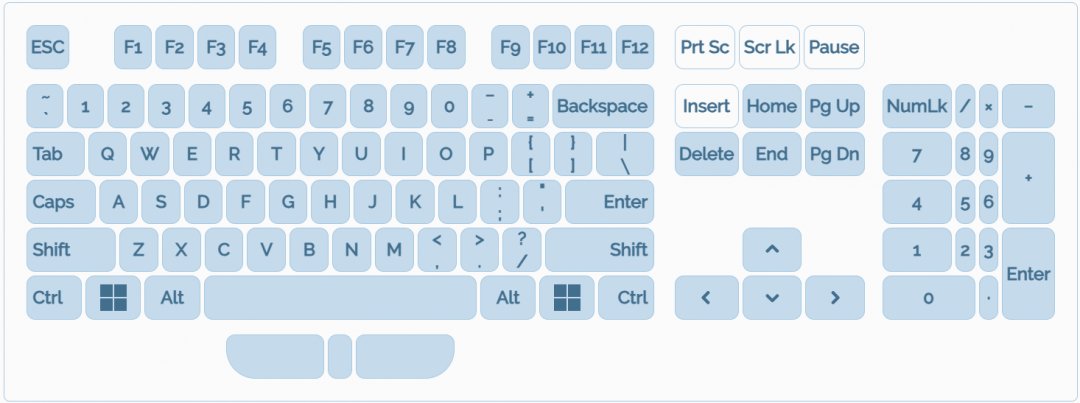Viewport: 1080px width, 403px height.
Task: Click the right Windows logo key
Action: [567, 297]
